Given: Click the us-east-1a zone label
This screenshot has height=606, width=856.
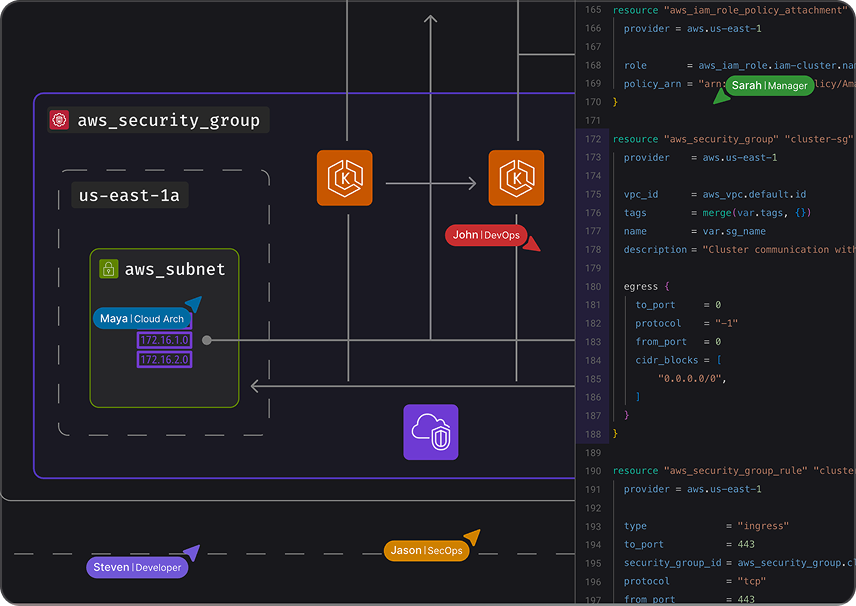Looking at the screenshot, I should click(x=129, y=195).
